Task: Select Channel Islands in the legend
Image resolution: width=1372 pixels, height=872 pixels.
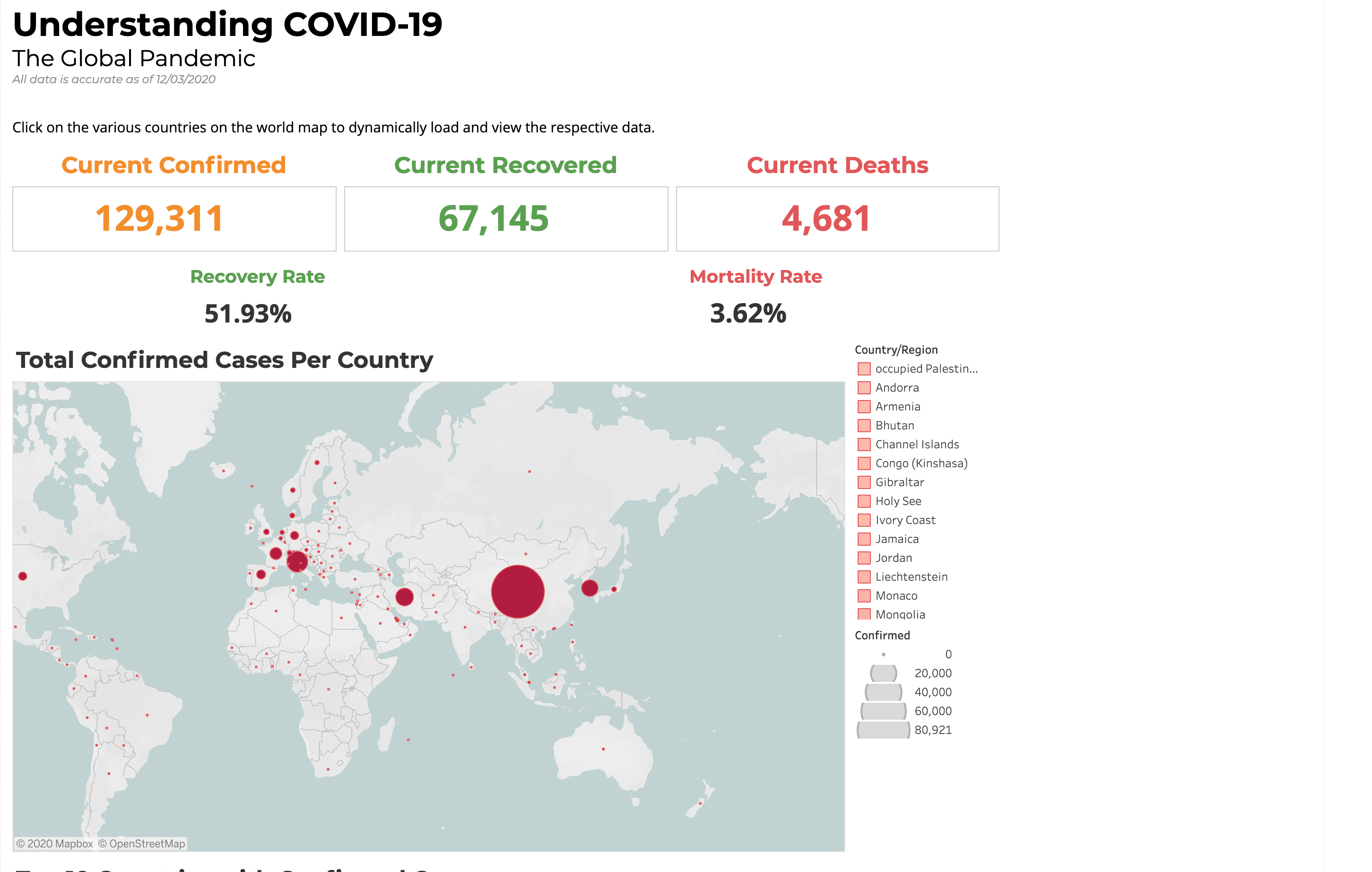Action: pyautogui.click(x=863, y=444)
